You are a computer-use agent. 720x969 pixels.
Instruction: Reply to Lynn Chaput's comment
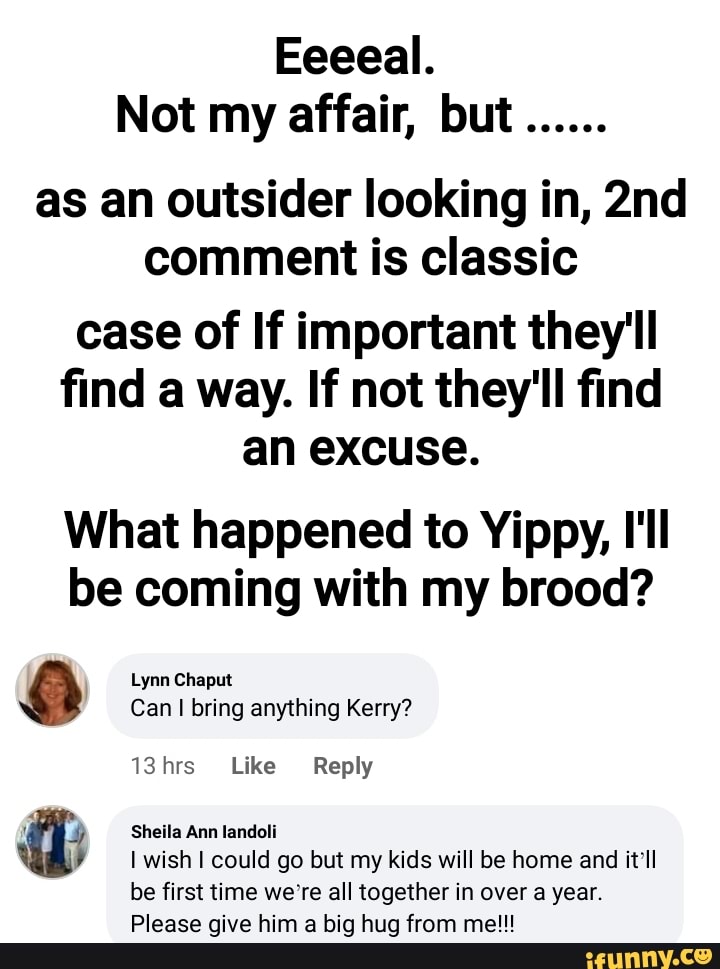[342, 766]
